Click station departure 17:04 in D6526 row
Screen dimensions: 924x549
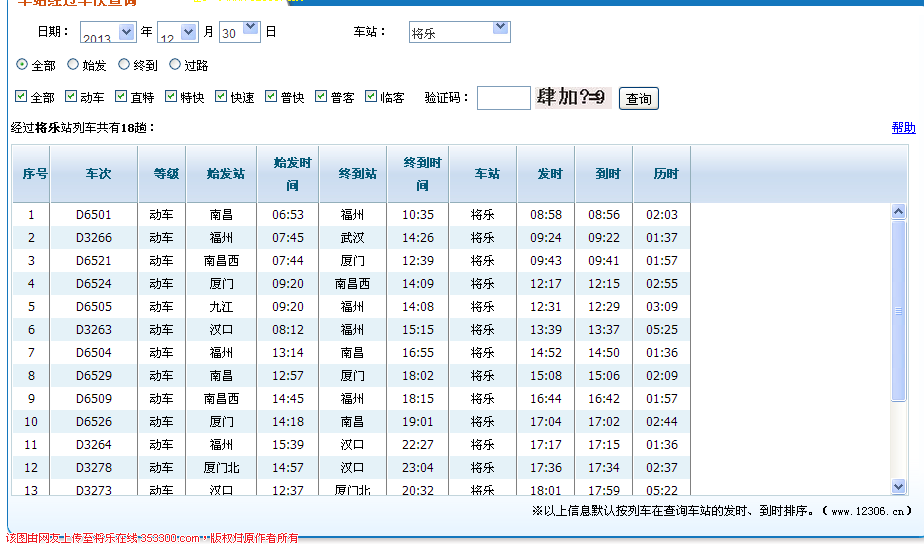coord(546,421)
